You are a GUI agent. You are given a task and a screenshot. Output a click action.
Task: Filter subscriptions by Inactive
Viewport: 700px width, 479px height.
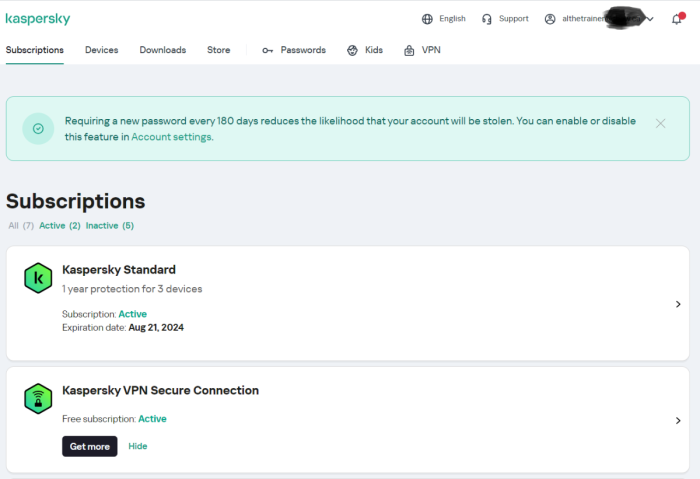coord(109,226)
